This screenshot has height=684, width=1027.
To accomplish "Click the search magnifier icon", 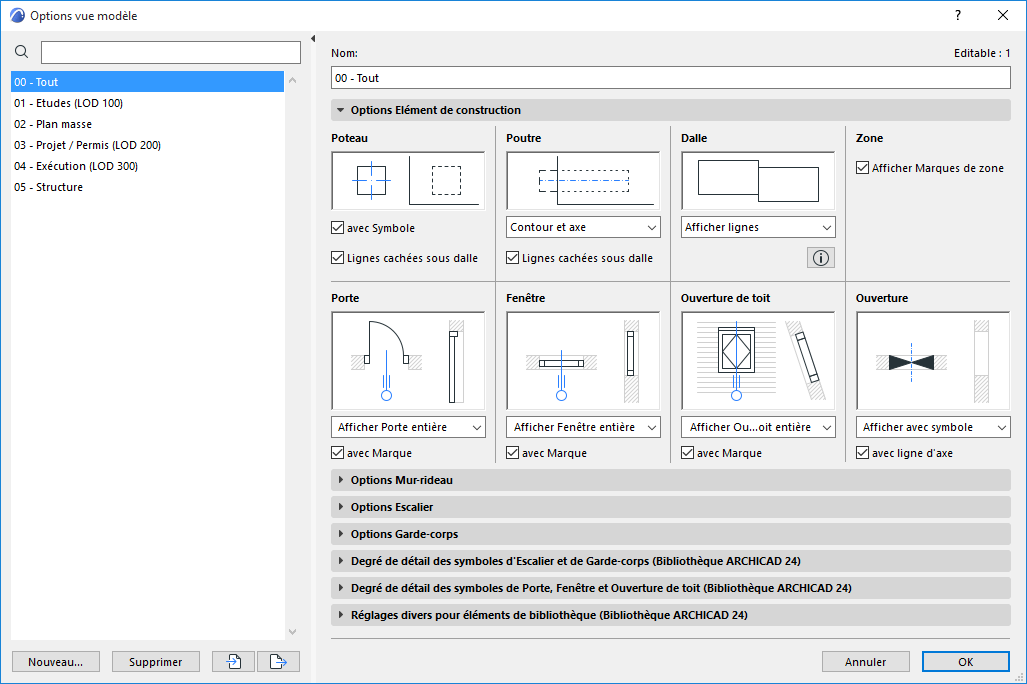I will pos(21,51).
